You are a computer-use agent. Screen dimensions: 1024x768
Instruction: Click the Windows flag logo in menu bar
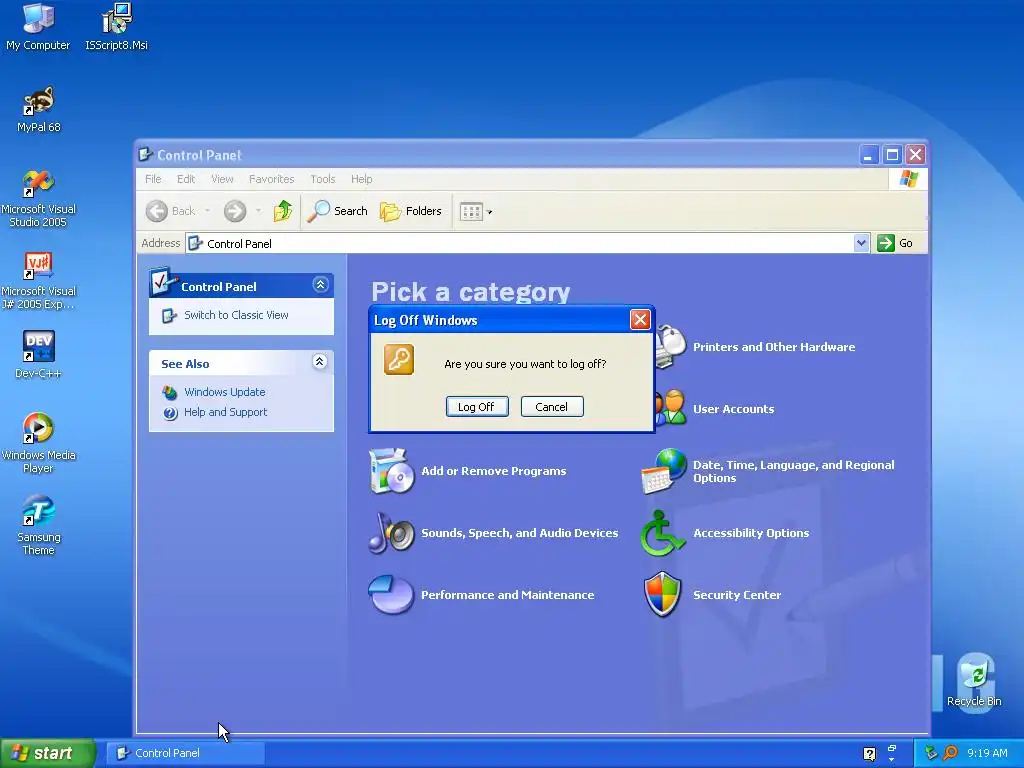tap(908, 179)
